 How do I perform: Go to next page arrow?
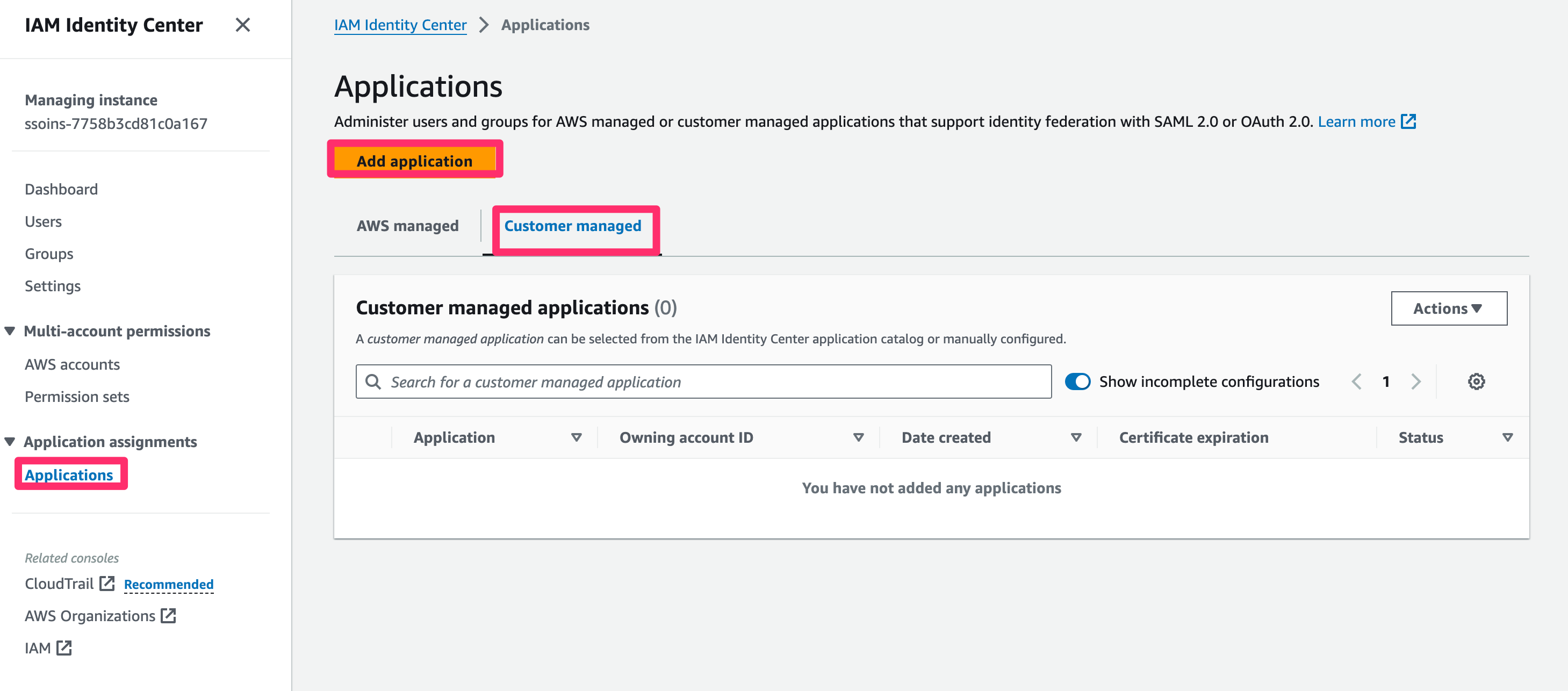click(x=1416, y=382)
